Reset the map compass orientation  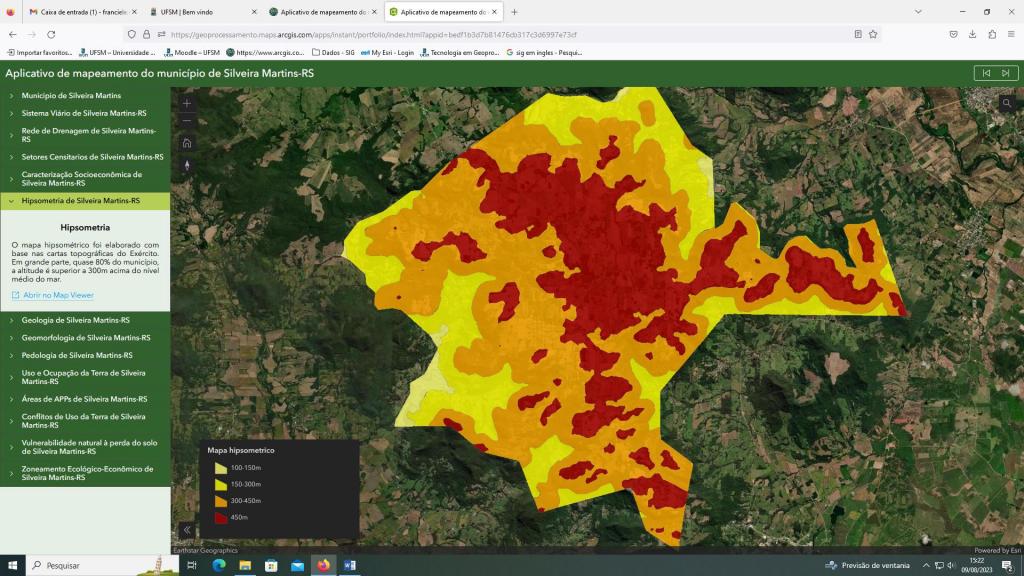pos(187,165)
